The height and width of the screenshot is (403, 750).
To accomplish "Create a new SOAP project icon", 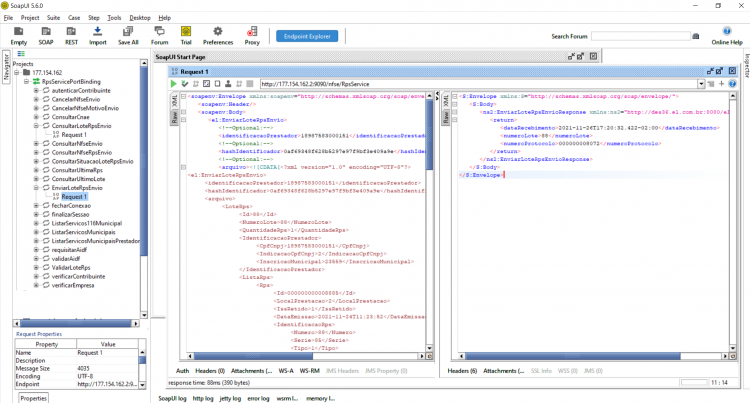I will (46, 32).
